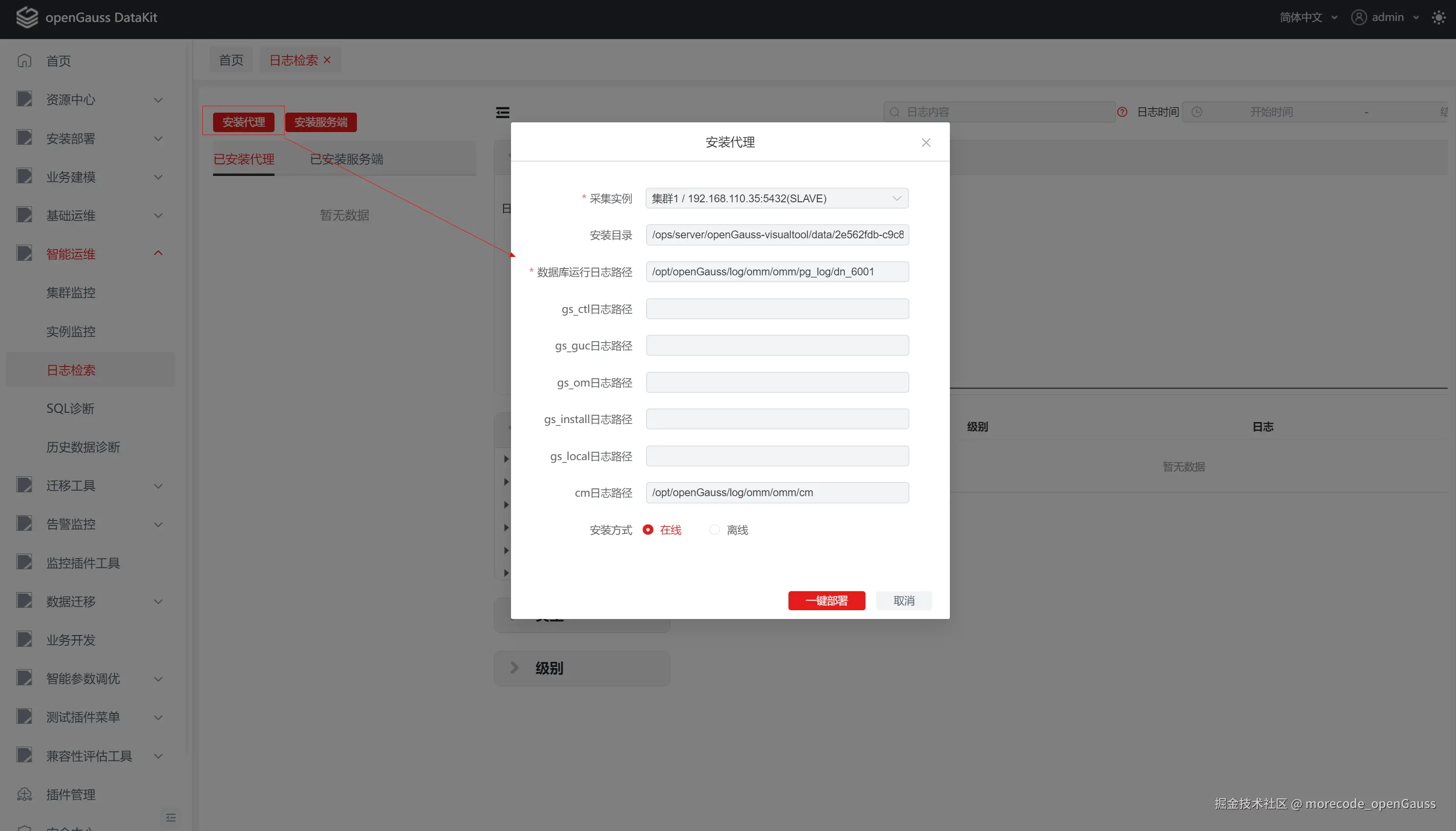
Task: Click the 插件管理 plugin icon in sidebar
Action: 24,794
